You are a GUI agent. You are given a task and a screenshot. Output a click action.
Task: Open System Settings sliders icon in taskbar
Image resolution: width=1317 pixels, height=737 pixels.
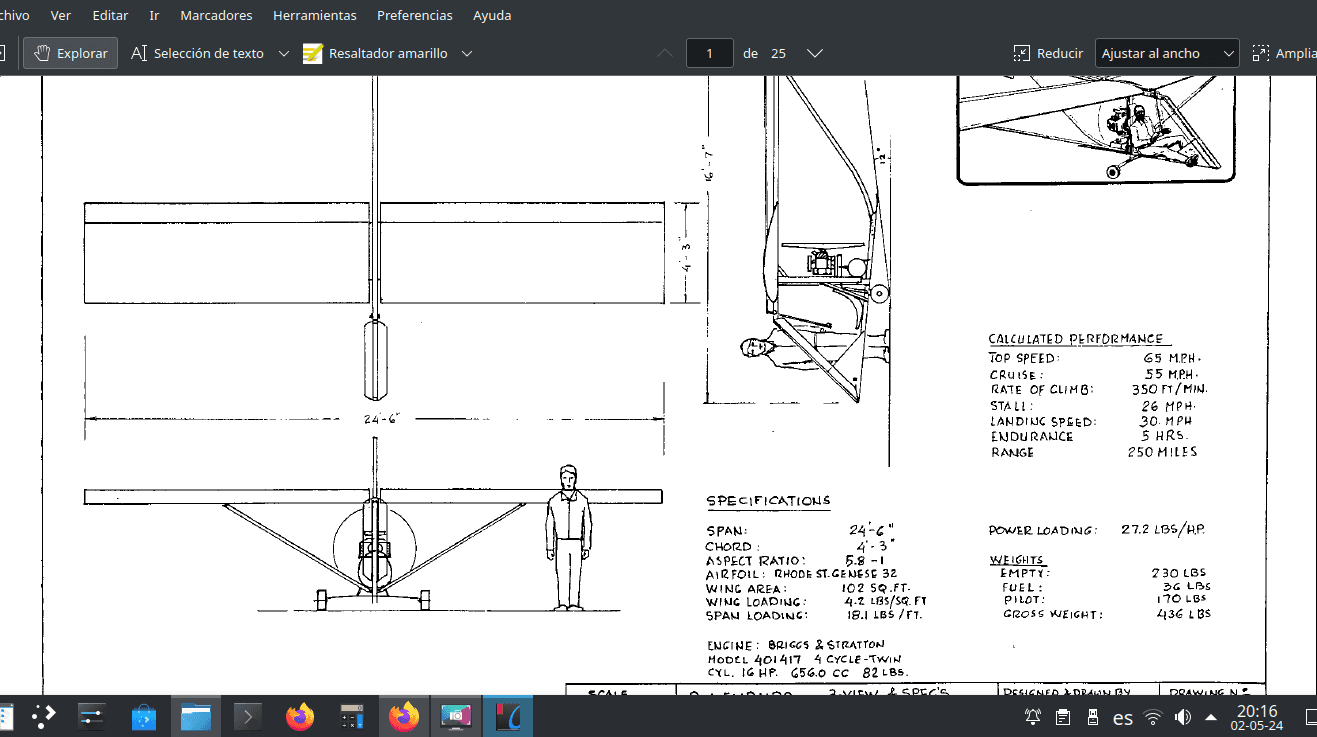(x=91, y=716)
